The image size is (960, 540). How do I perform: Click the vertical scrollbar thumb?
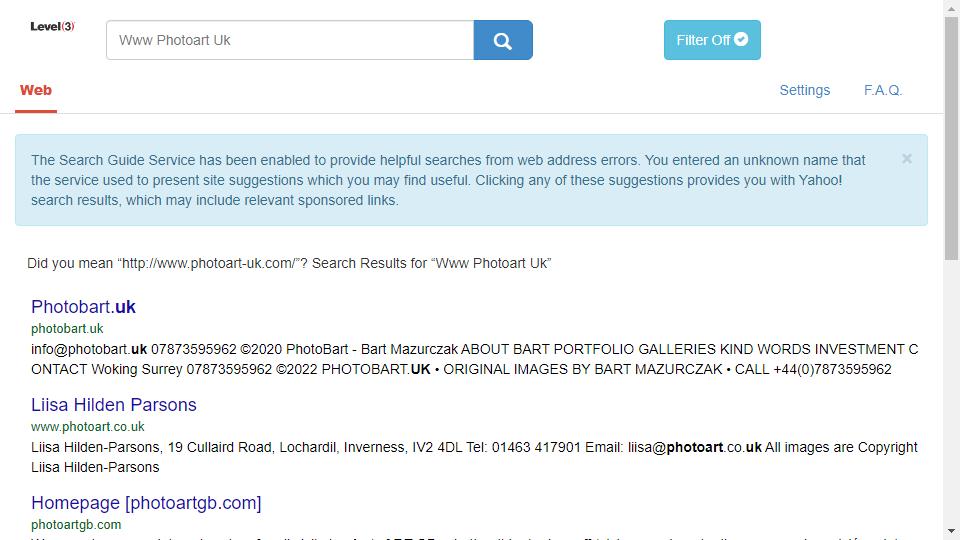(951, 138)
